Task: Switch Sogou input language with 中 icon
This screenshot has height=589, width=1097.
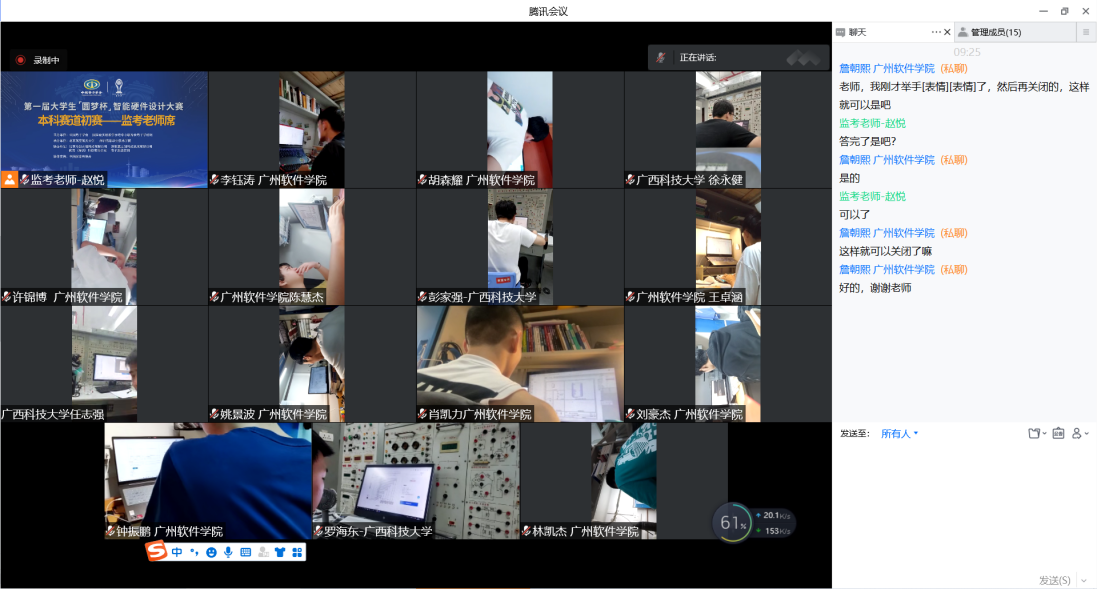Action: 177,553
